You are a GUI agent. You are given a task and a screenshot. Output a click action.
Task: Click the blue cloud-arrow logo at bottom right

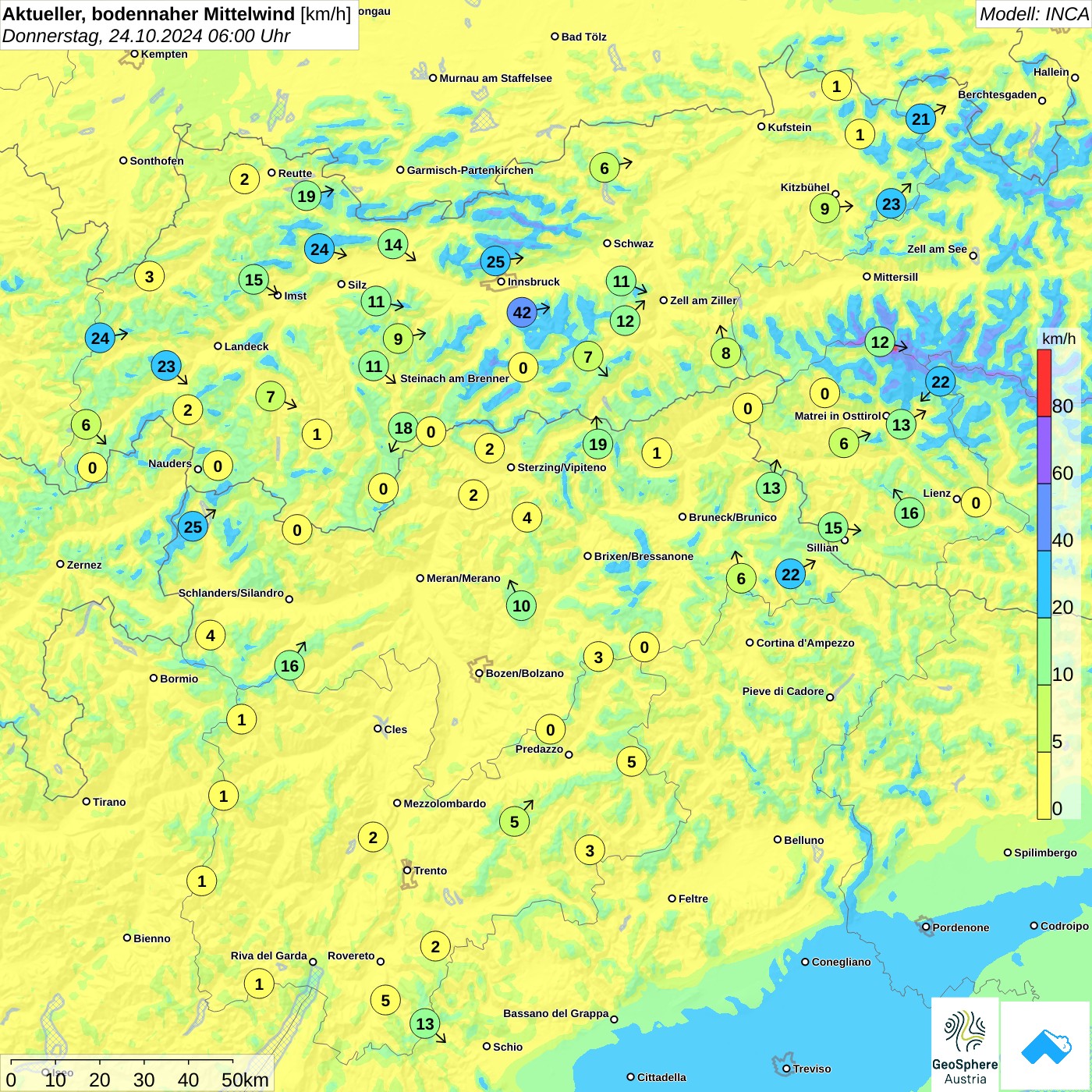point(1046,1046)
